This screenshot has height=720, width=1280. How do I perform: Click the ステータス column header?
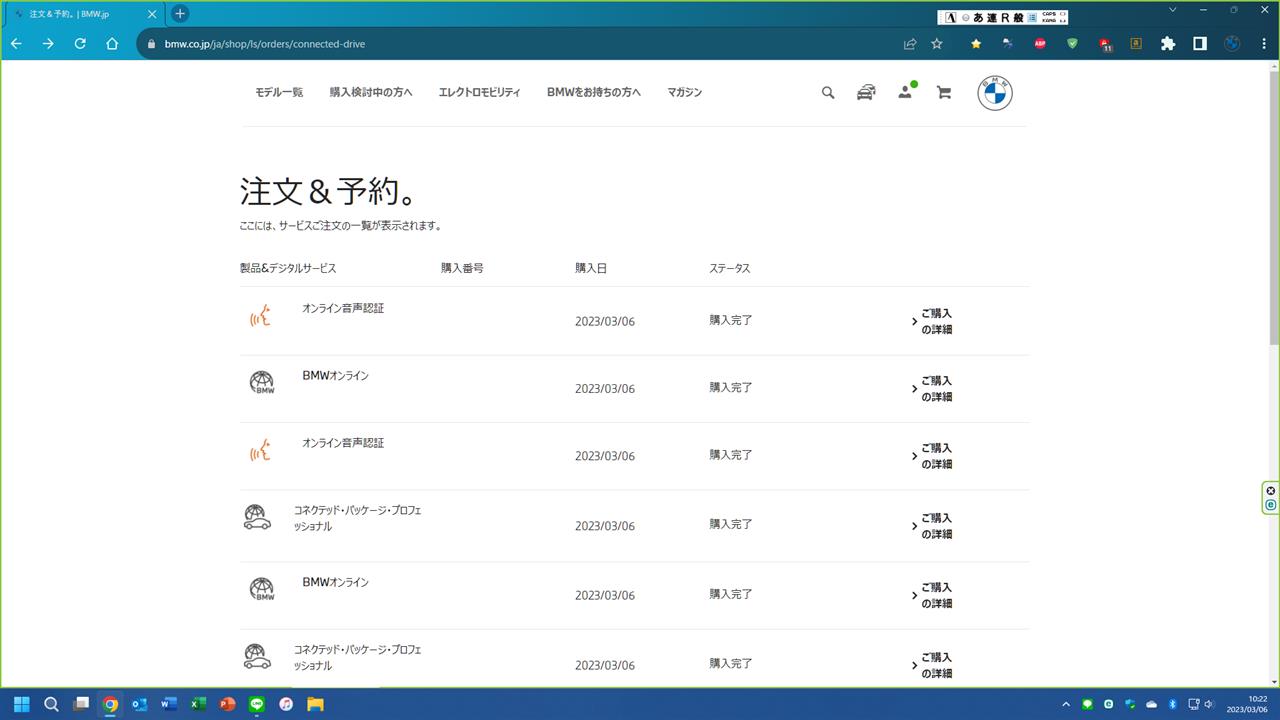[730, 268]
